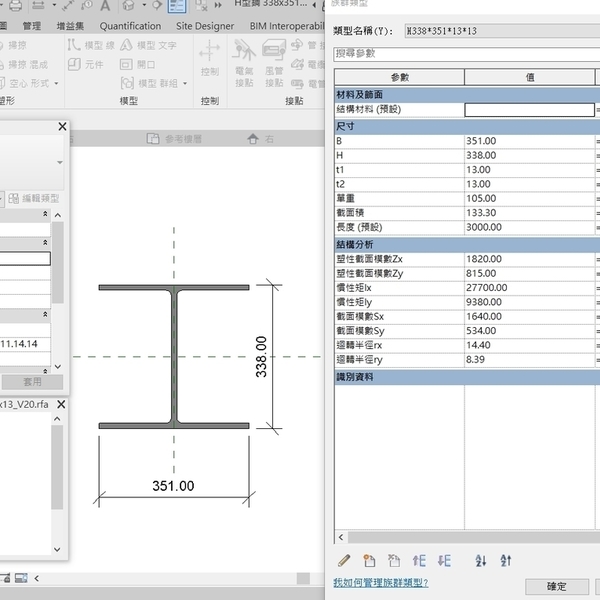Expand the 模型群組 dropdown arrow
Screen dimensions: 600x600
tap(184, 83)
